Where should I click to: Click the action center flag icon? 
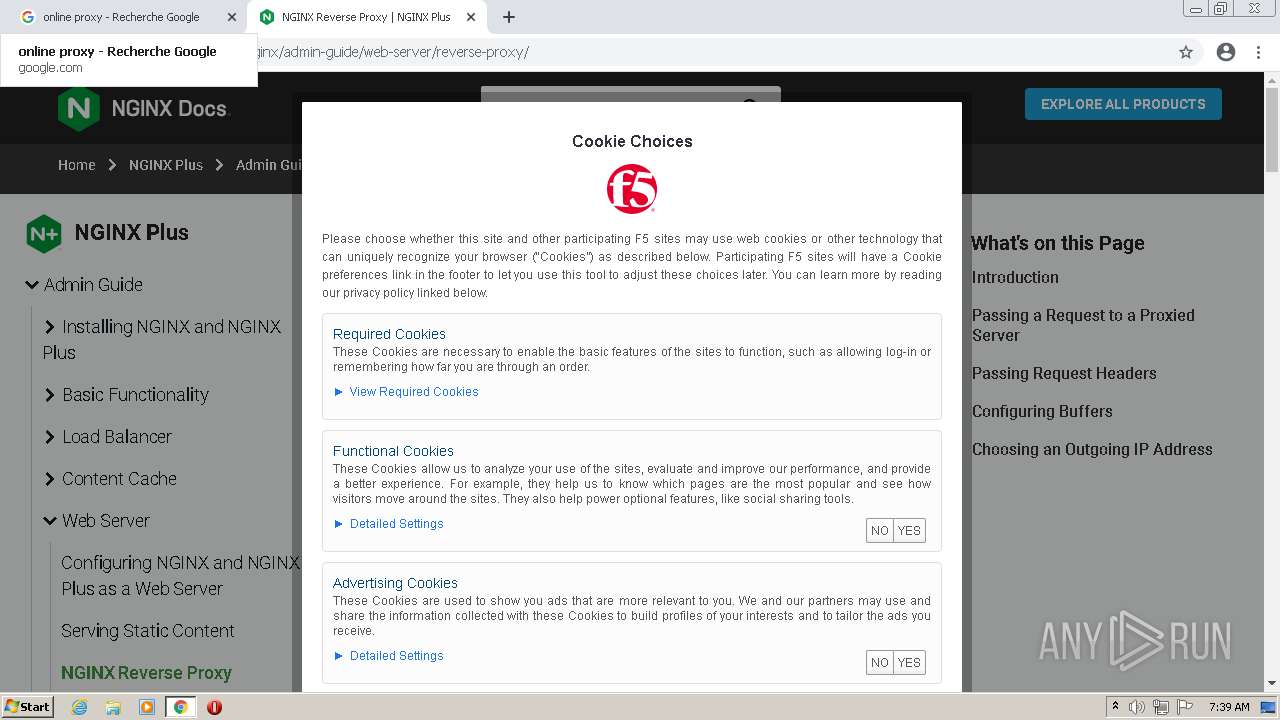[1185, 707]
